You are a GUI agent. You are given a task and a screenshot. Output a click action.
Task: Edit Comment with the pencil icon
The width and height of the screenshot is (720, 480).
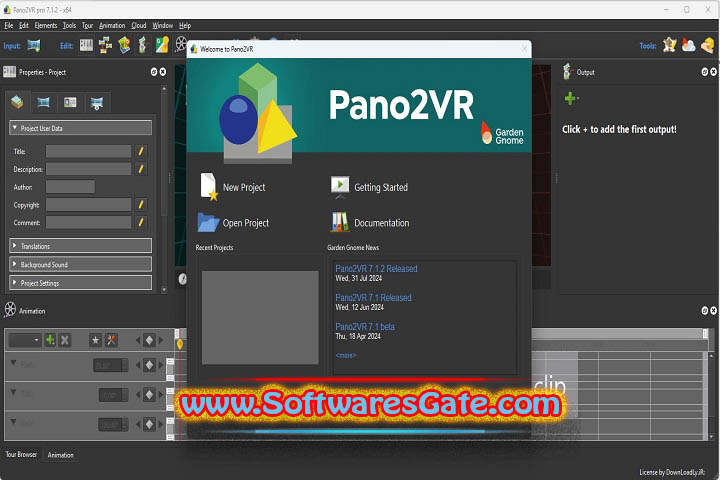pos(141,222)
